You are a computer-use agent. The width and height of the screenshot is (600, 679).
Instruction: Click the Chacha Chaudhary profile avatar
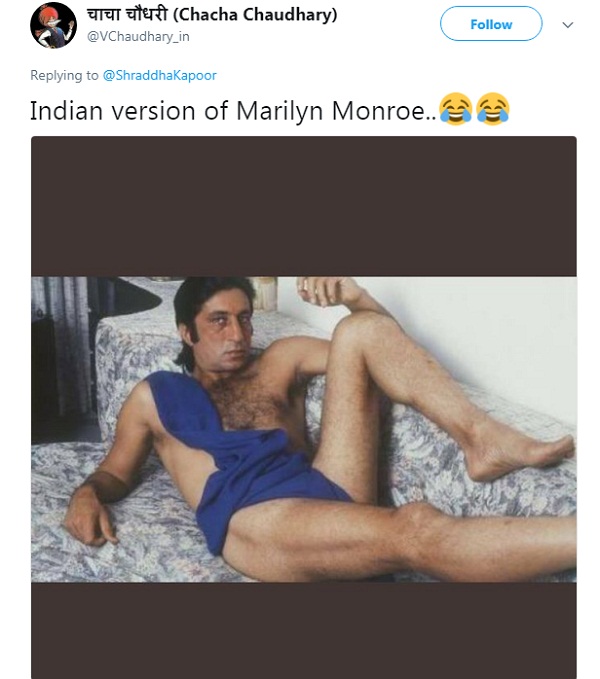53,25
